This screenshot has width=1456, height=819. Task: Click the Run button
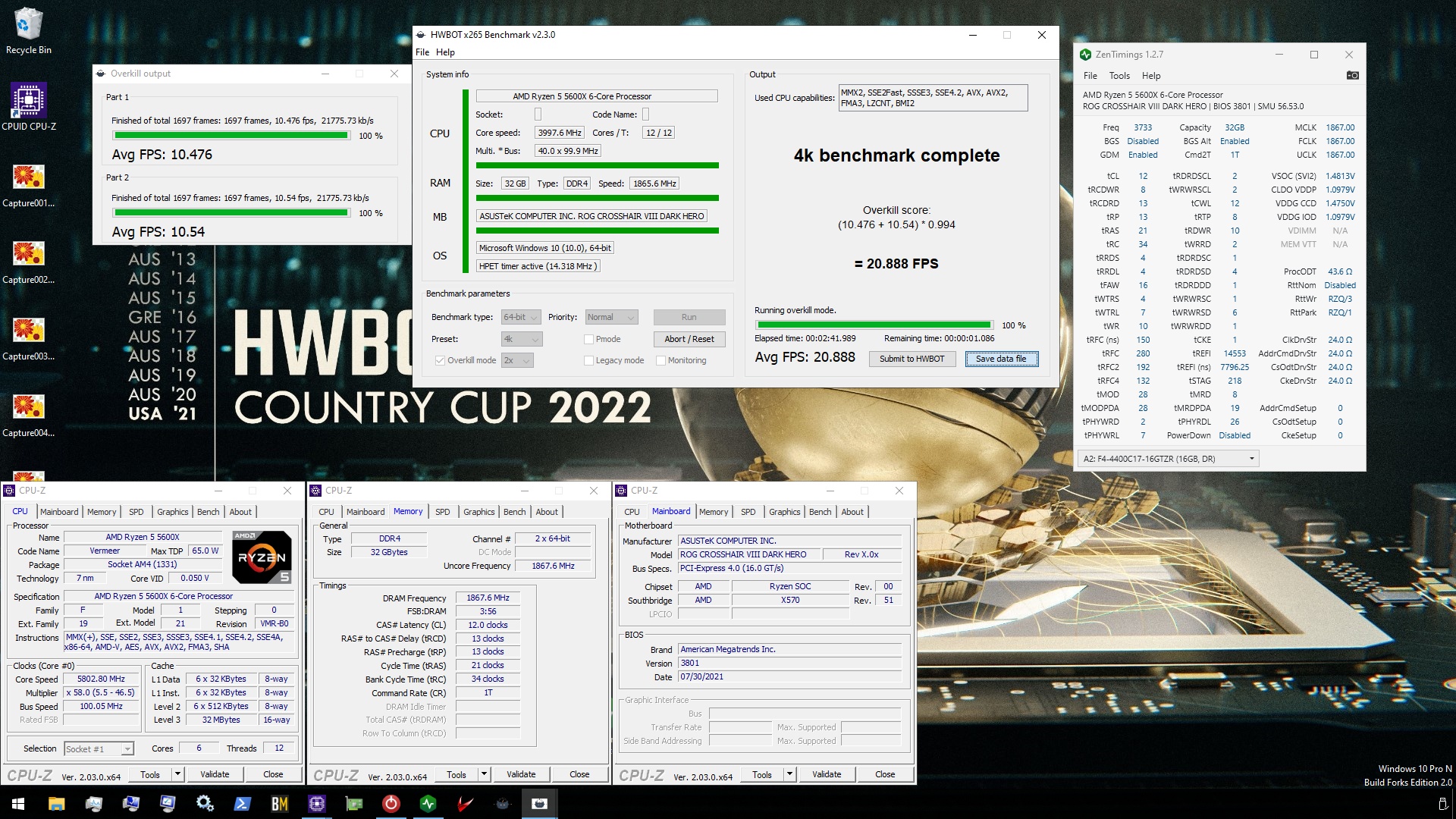(689, 317)
